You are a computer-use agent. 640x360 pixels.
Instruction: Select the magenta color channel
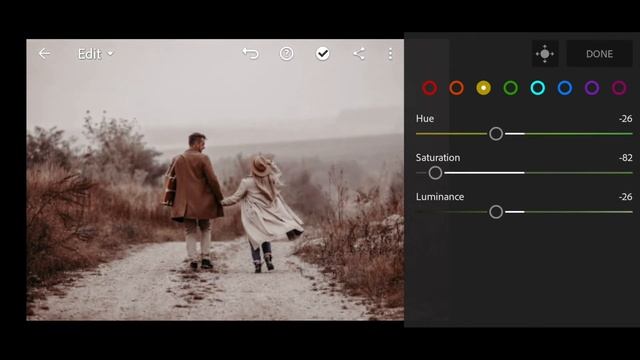click(x=619, y=88)
